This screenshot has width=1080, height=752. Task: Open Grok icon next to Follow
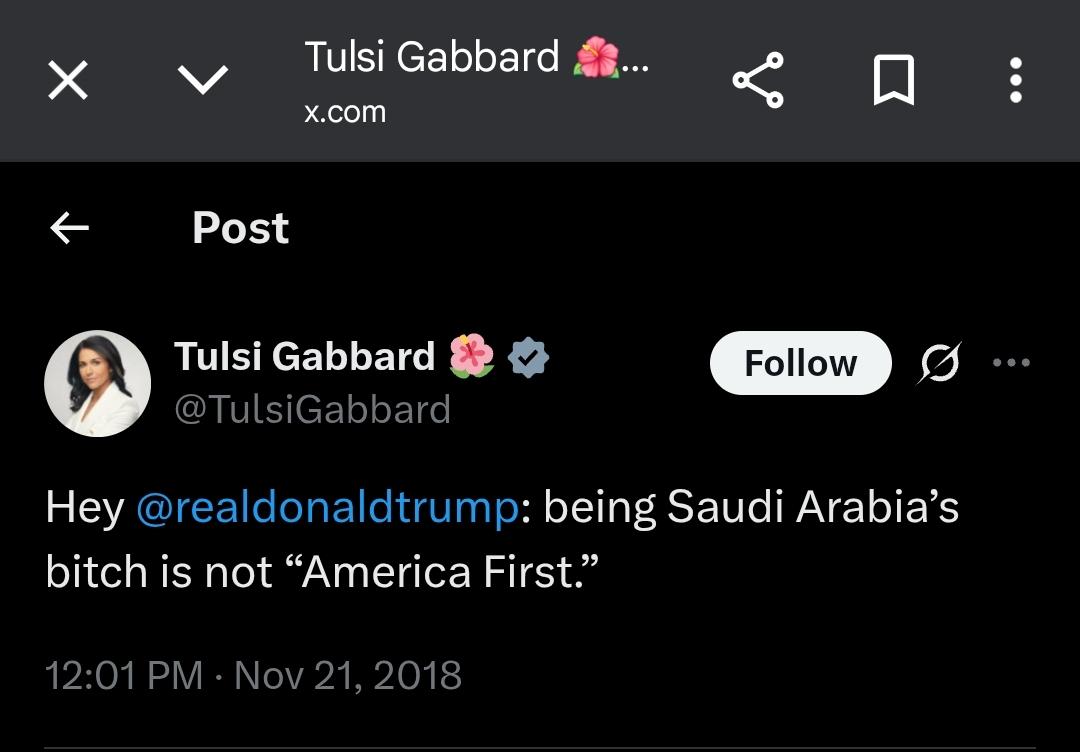tap(939, 362)
